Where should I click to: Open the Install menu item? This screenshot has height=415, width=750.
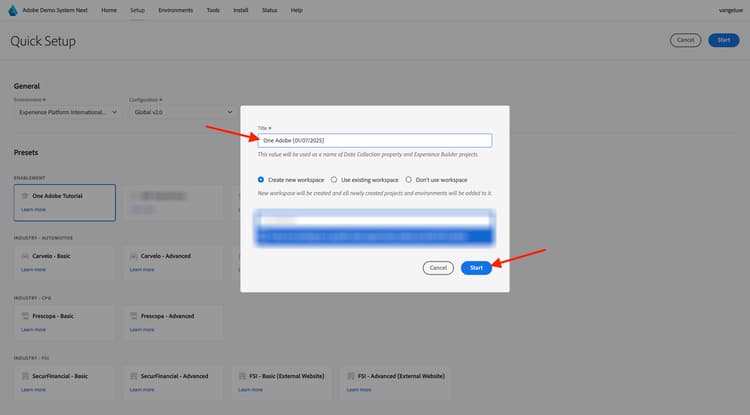241,10
